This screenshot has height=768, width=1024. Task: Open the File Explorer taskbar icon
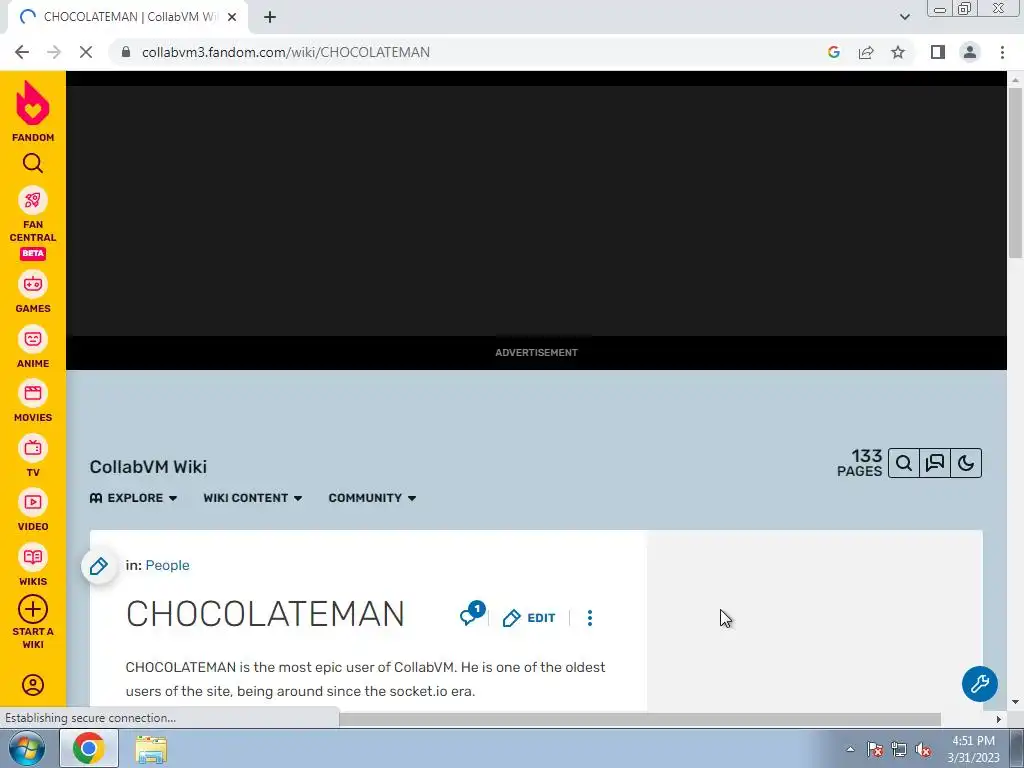coord(151,749)
